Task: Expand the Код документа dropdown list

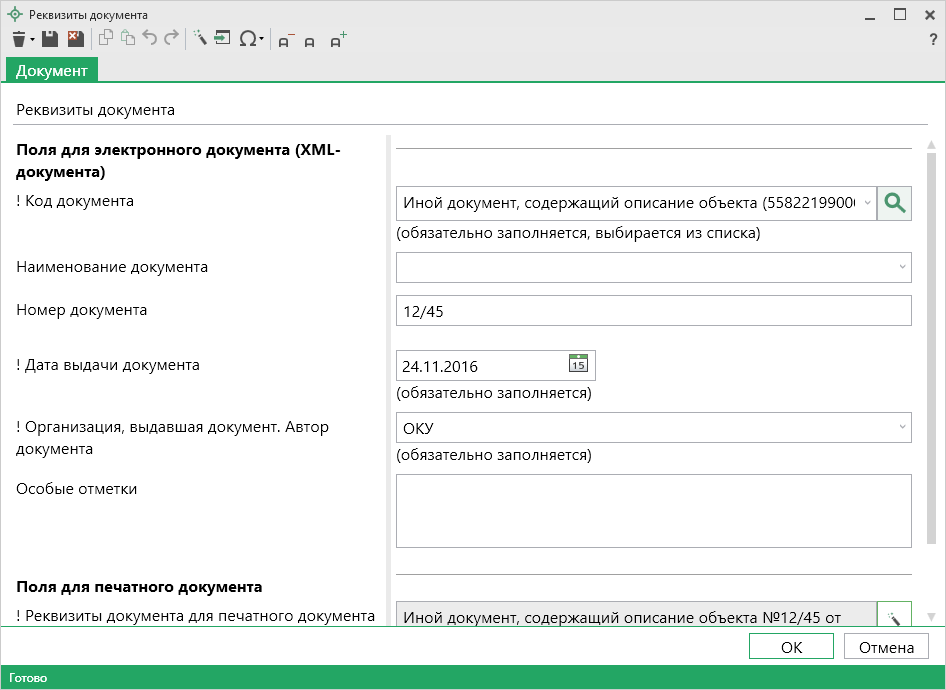Action: coord(866,203)
